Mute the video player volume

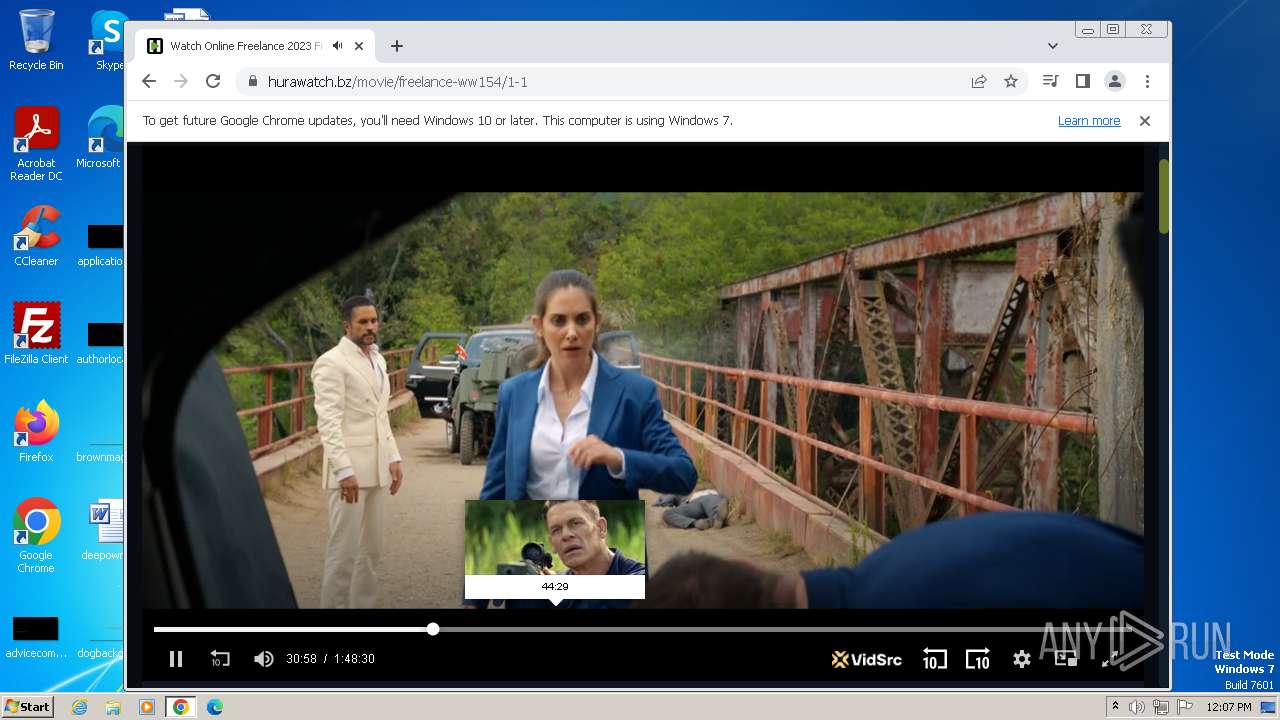click(x=263, y=659)
